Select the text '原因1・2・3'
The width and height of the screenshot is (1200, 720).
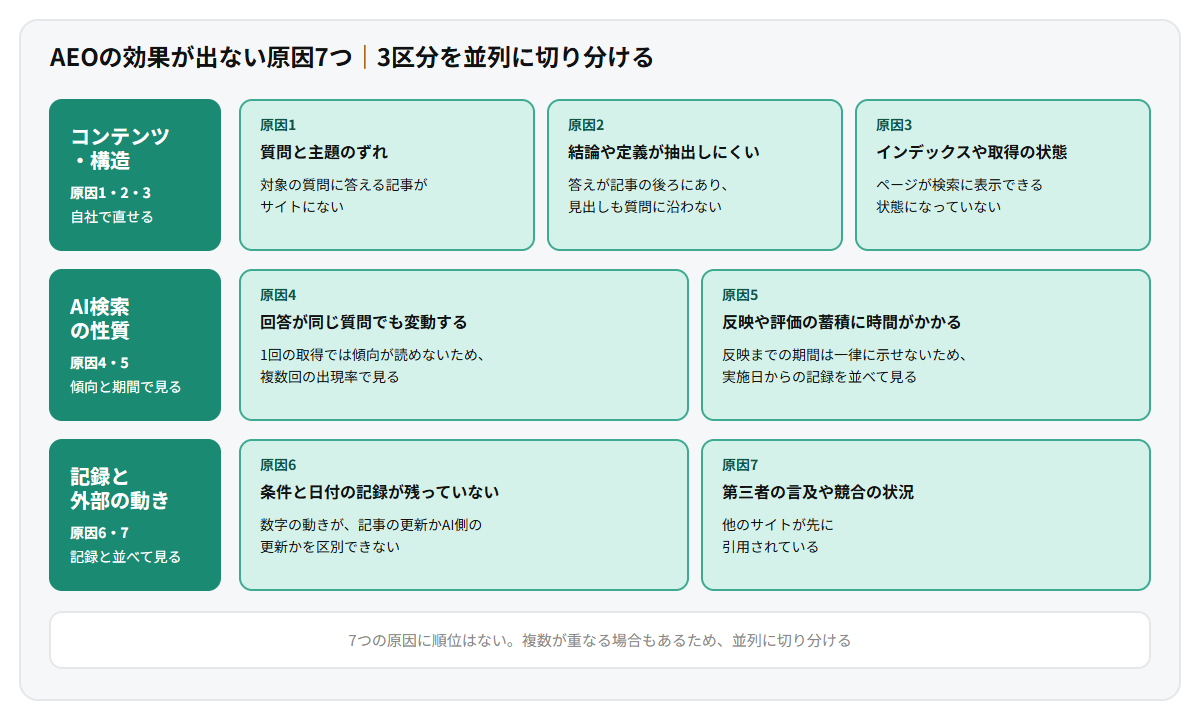click(x=110, y=193)
